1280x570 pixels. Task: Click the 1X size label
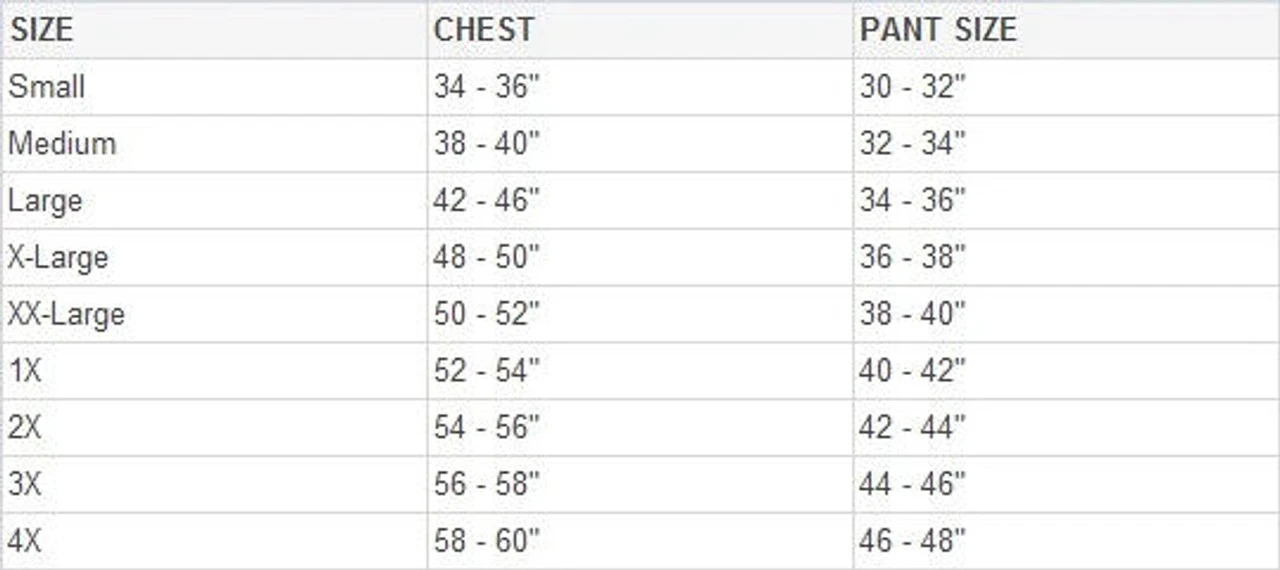click(x=25, y=372)
